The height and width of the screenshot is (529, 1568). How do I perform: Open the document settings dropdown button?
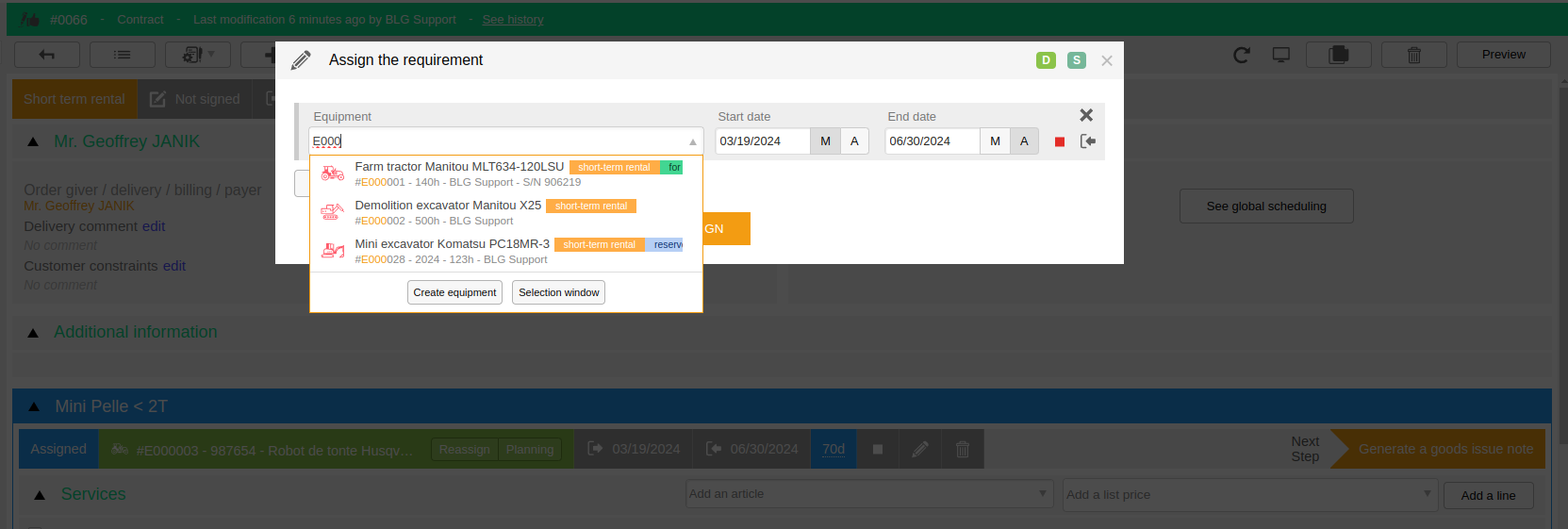point(198,55)
